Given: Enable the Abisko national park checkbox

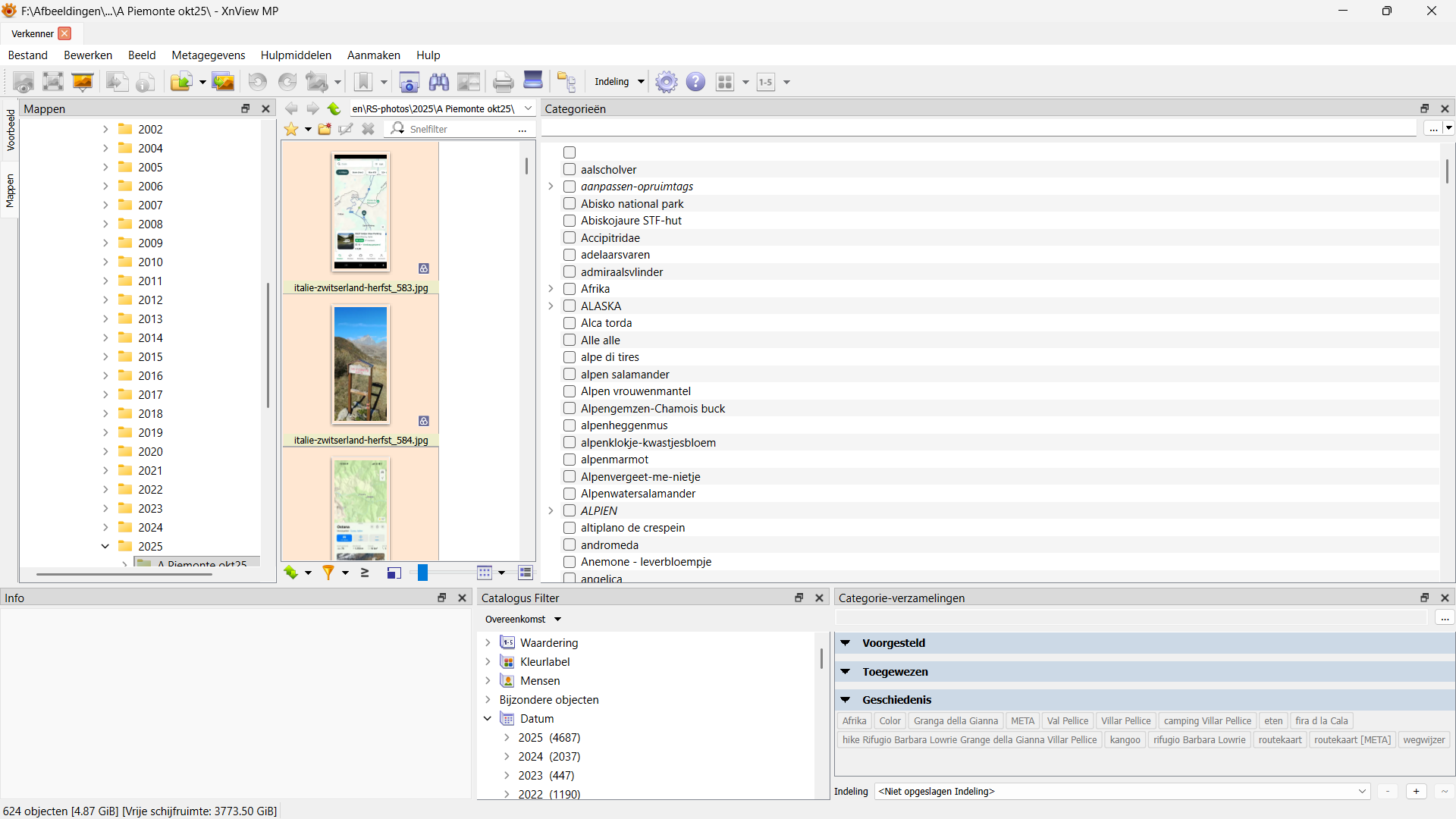Looking at the screenshot, I should (570, 204).
